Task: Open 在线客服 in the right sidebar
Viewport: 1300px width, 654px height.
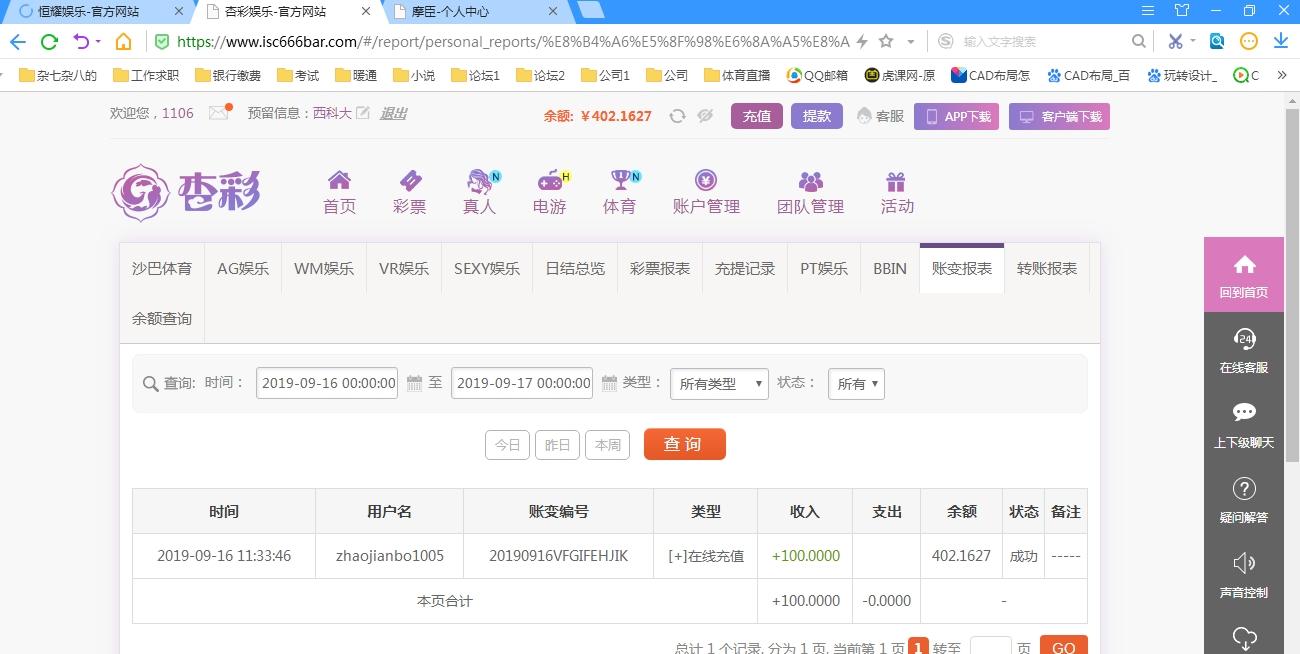Action: pos(1243,350)
